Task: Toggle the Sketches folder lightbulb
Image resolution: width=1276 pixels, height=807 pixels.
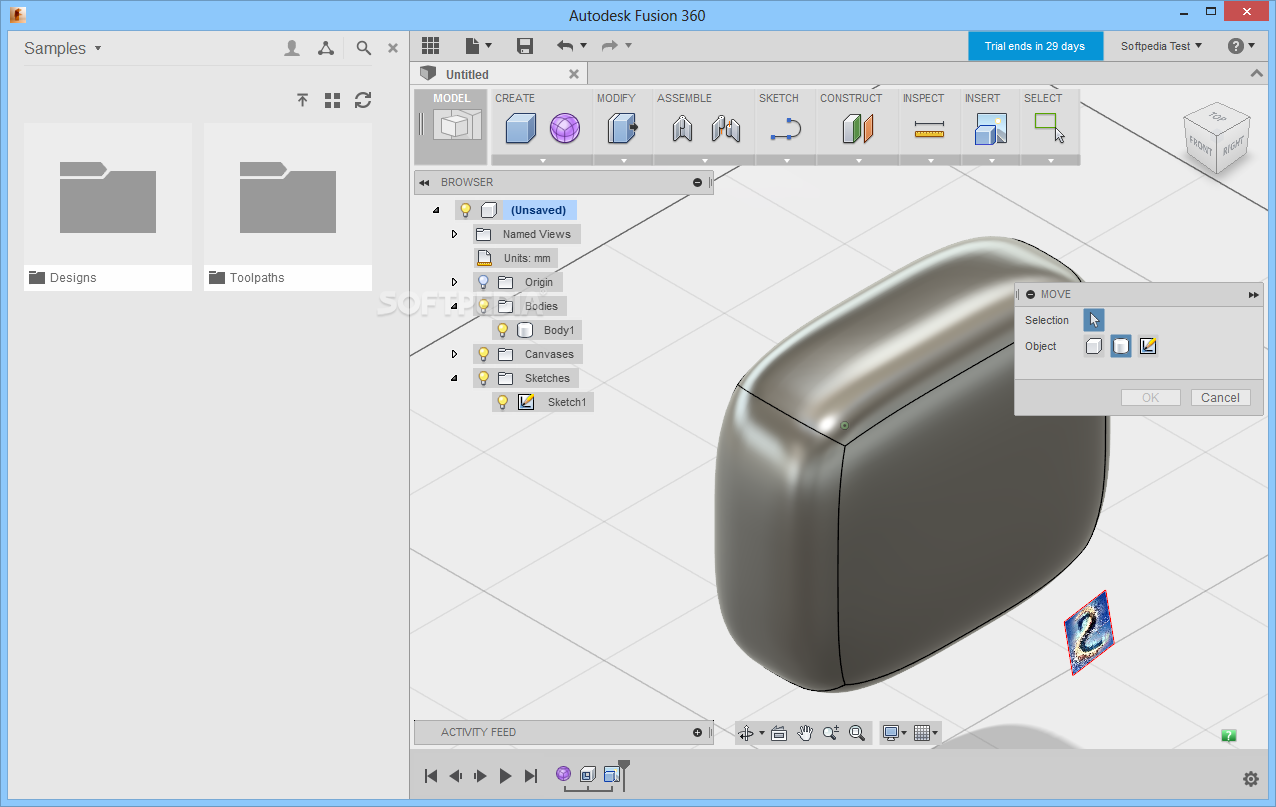Action: pyautogui.click(x=483, y=378)
